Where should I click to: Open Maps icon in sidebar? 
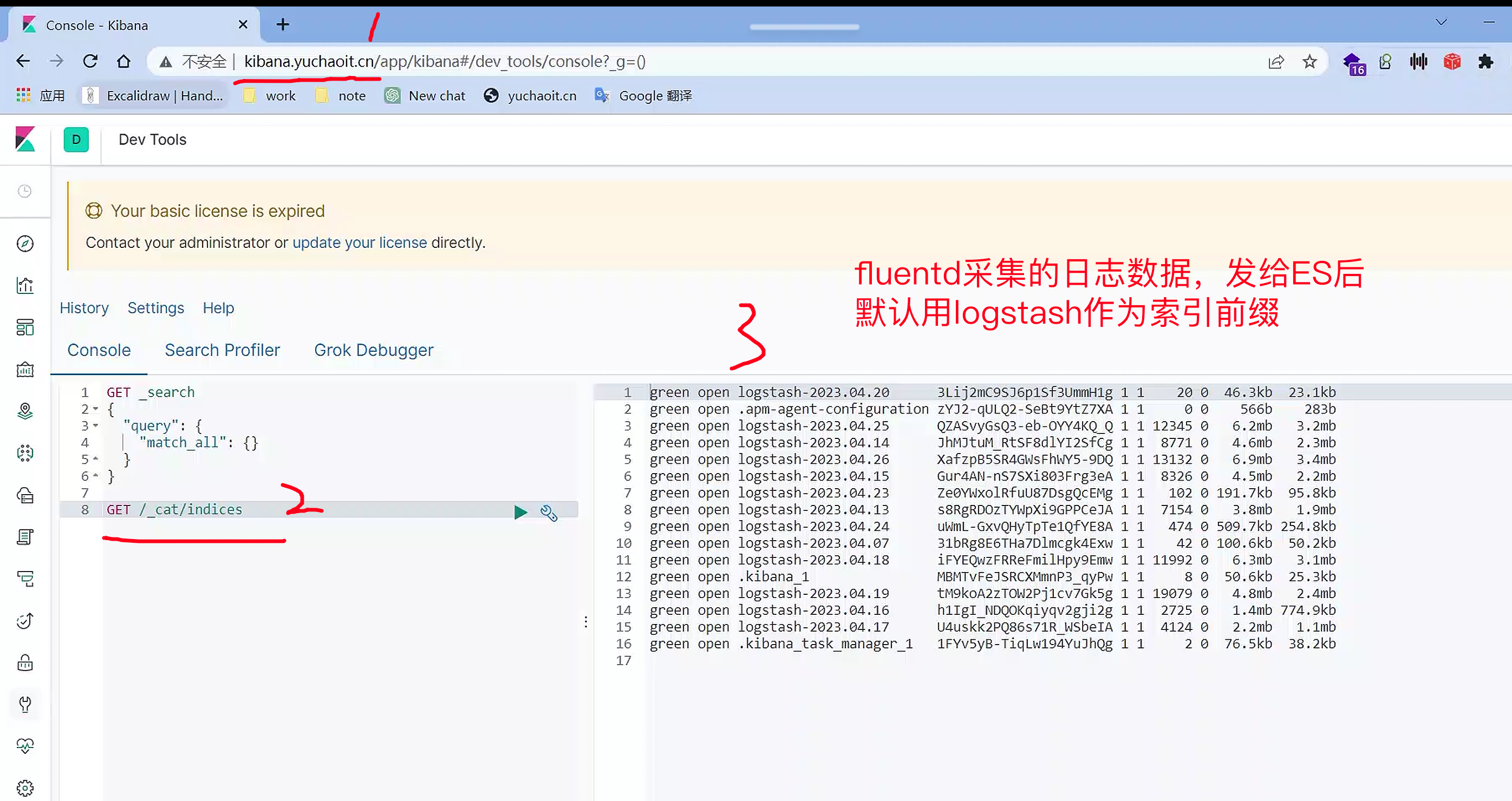(x=25, y=411)
